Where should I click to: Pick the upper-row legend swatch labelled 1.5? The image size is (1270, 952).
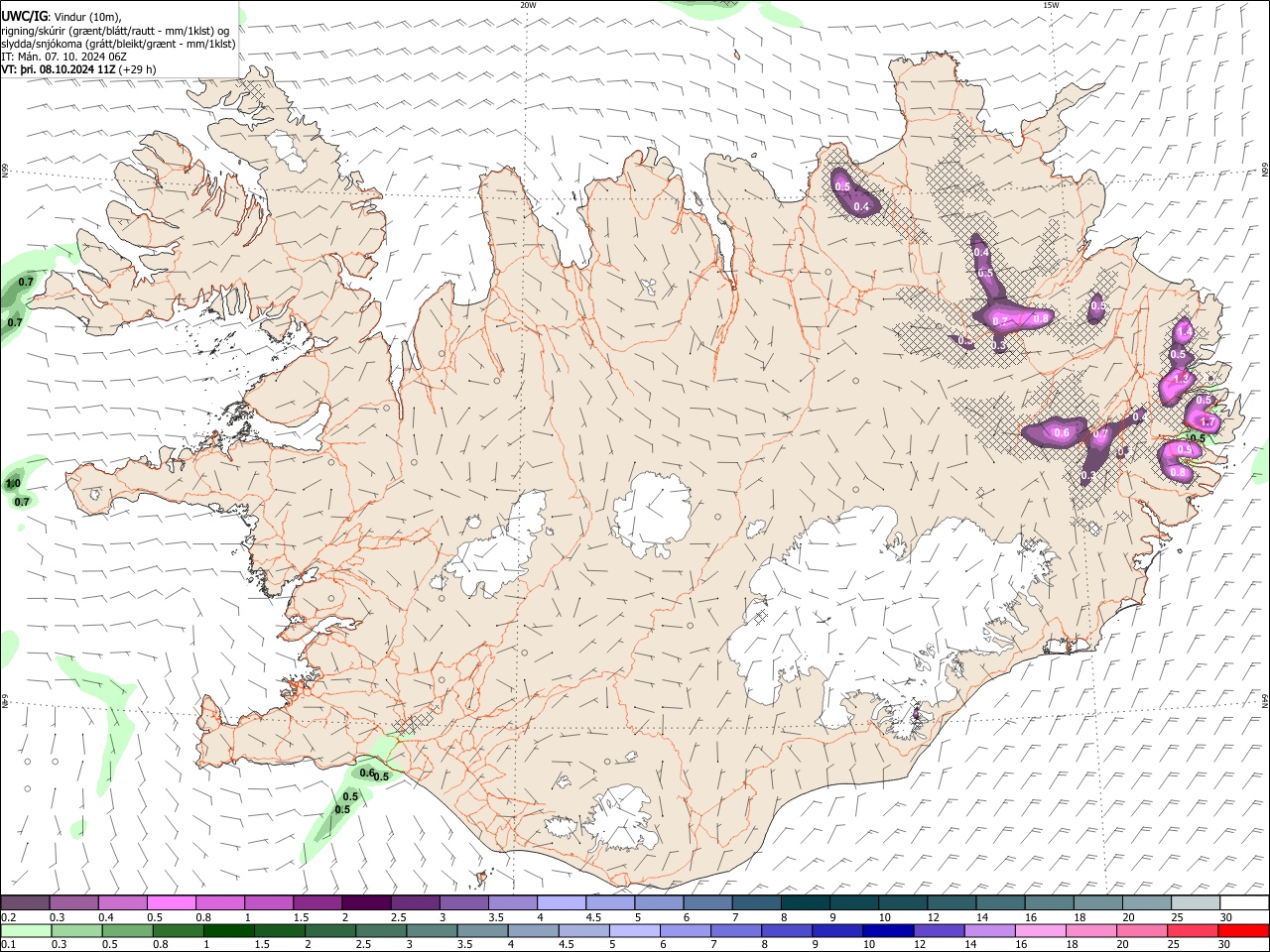[x=317, y=902]
